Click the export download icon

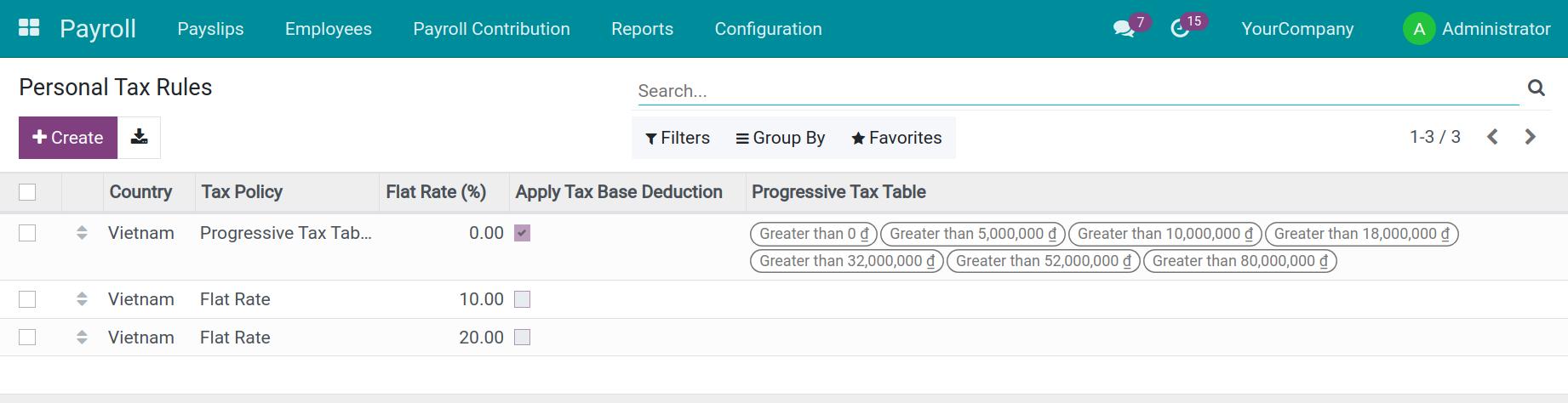point(139,138)
